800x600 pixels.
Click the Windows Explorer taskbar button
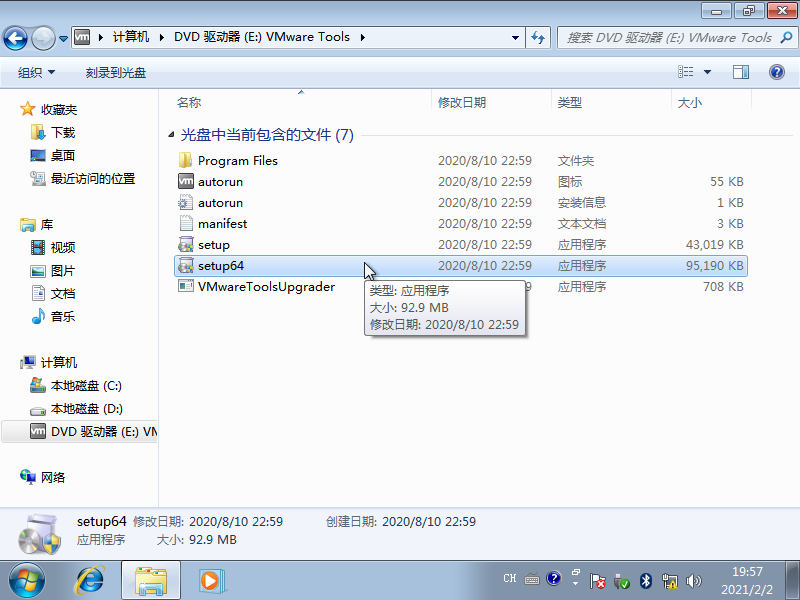pyautogui.click(x=151, y=581)
